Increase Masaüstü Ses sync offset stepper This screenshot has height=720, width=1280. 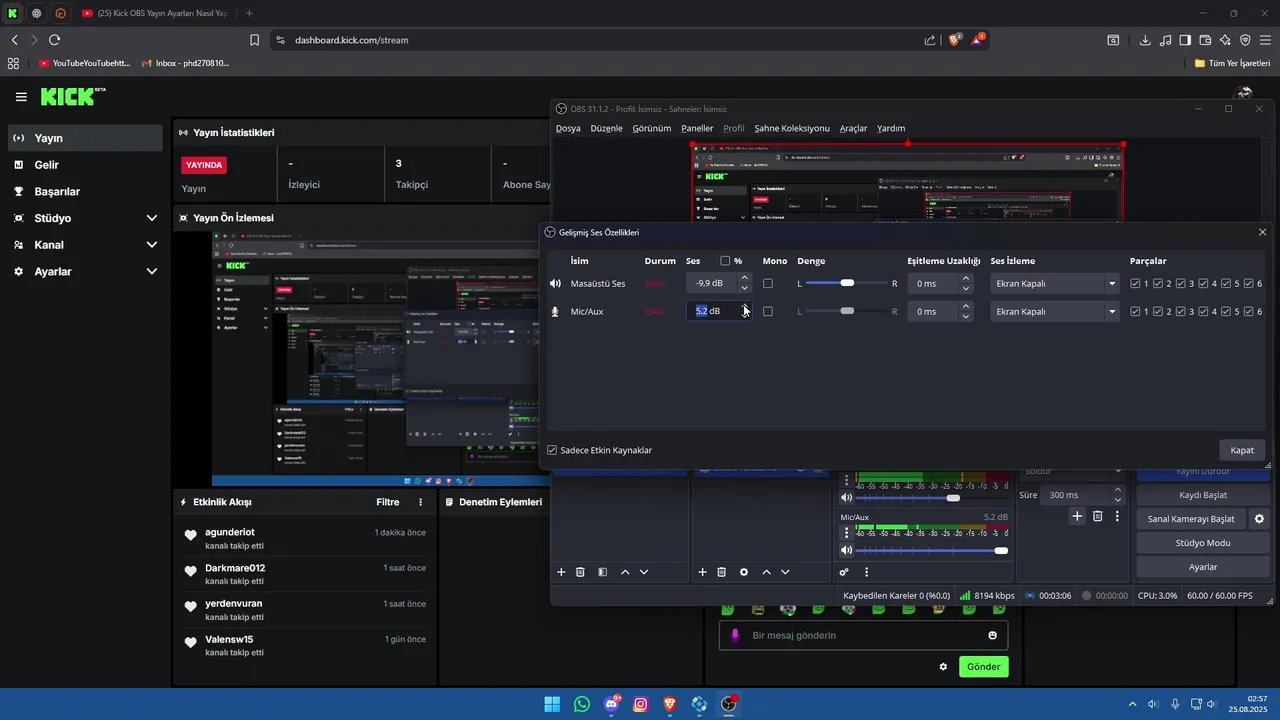point(965,278)
